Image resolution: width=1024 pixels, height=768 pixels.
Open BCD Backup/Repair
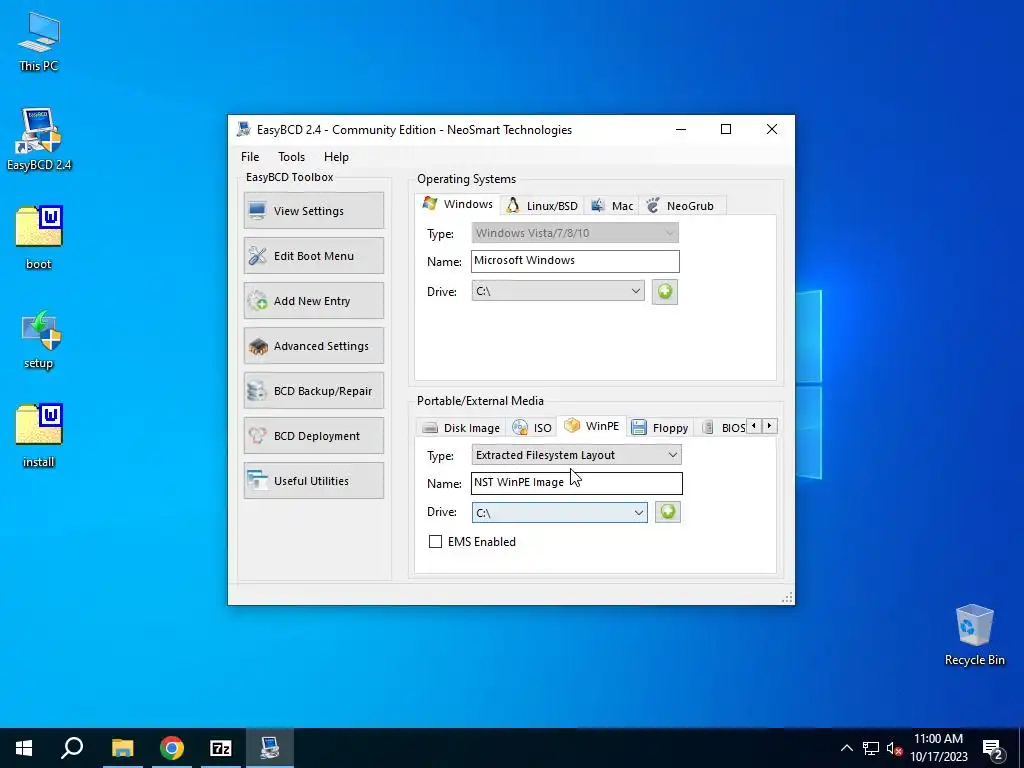point(314,391)
